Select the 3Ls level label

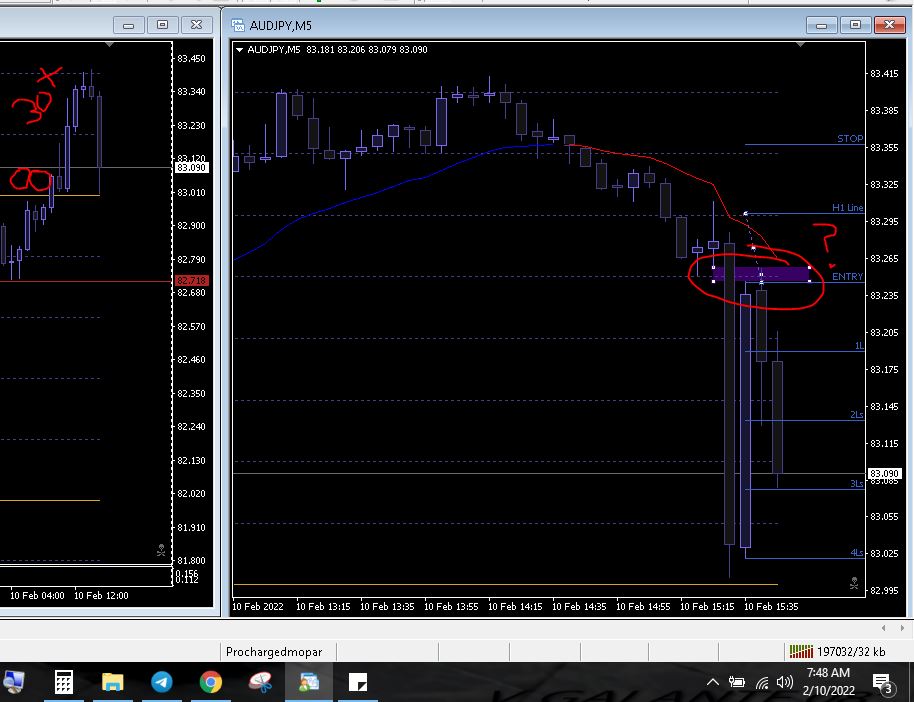857,483
